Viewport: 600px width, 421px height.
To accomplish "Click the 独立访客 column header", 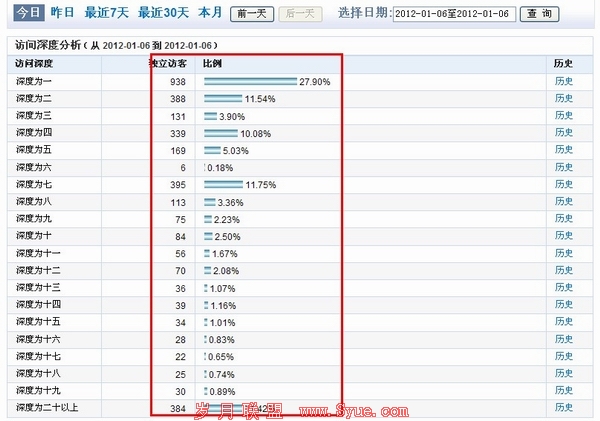I will click(167, 64).
